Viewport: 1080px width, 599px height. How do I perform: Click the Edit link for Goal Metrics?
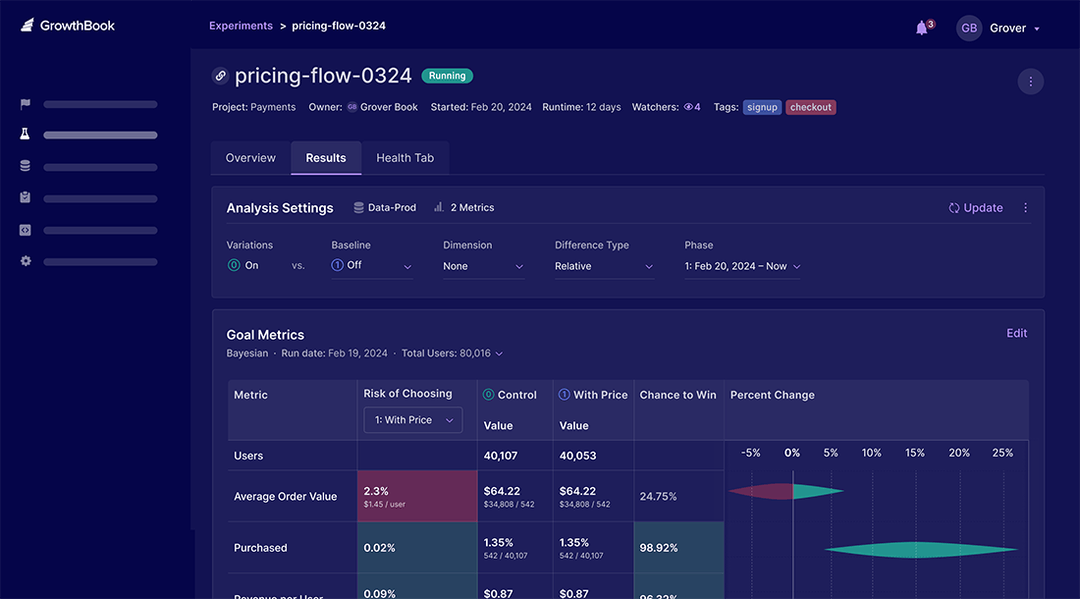[1016, 332]
